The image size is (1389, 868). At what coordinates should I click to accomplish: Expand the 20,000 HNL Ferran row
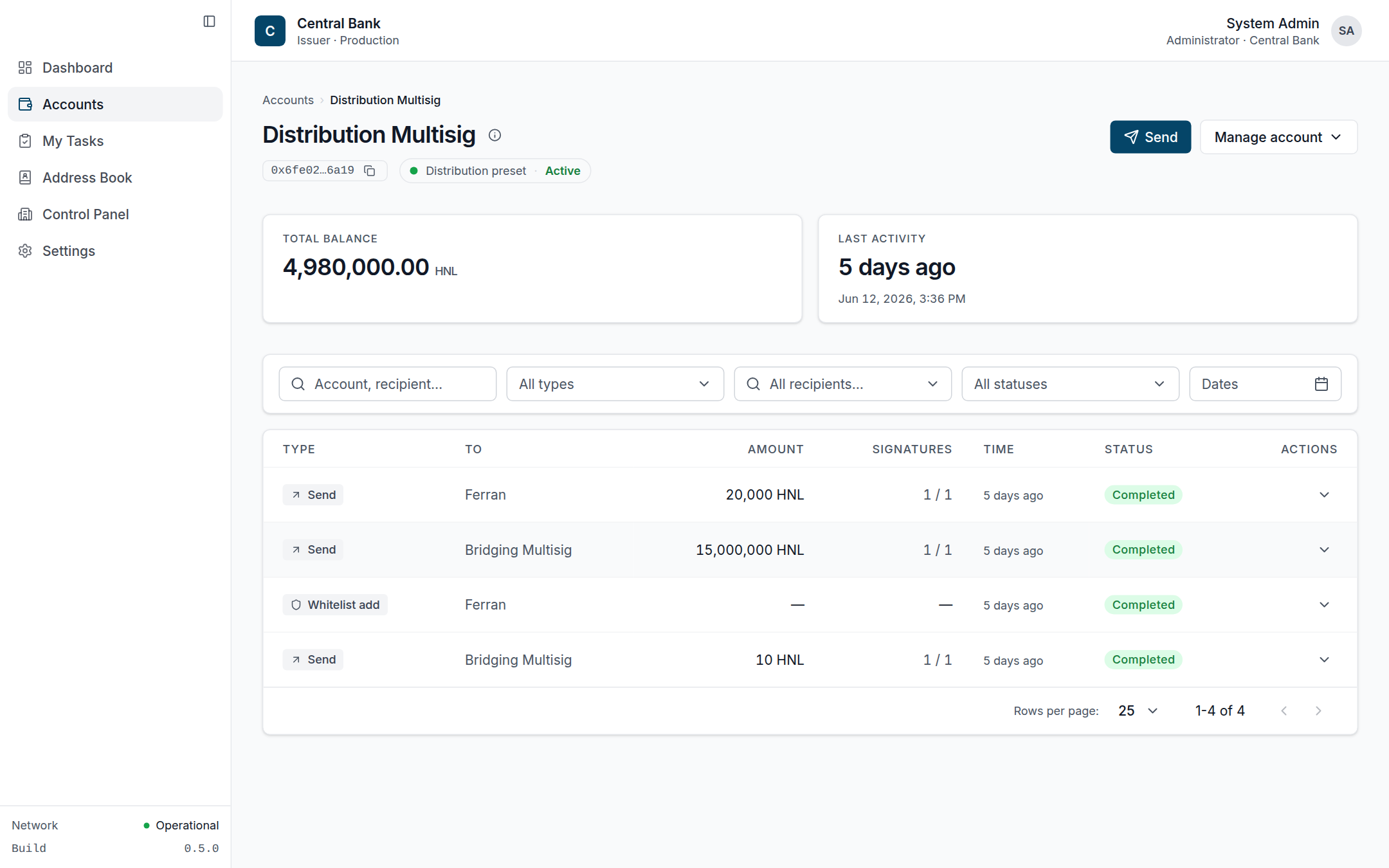pos(1324,494)
